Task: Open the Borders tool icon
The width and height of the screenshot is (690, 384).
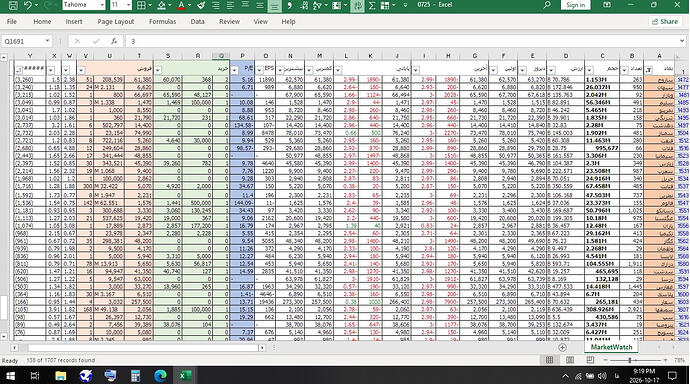Action: click(x=141, y=5)
